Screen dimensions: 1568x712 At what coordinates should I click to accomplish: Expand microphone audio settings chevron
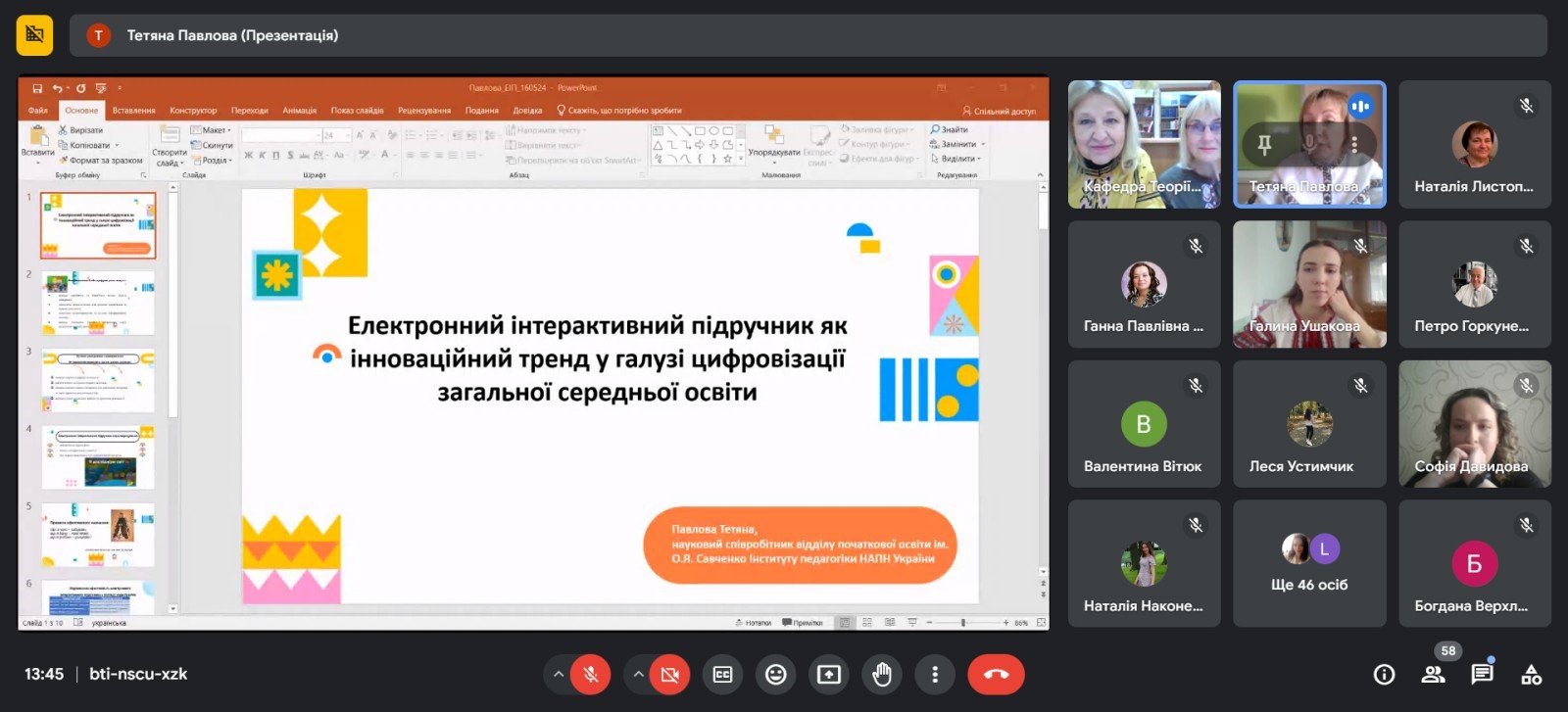(559, 674)
